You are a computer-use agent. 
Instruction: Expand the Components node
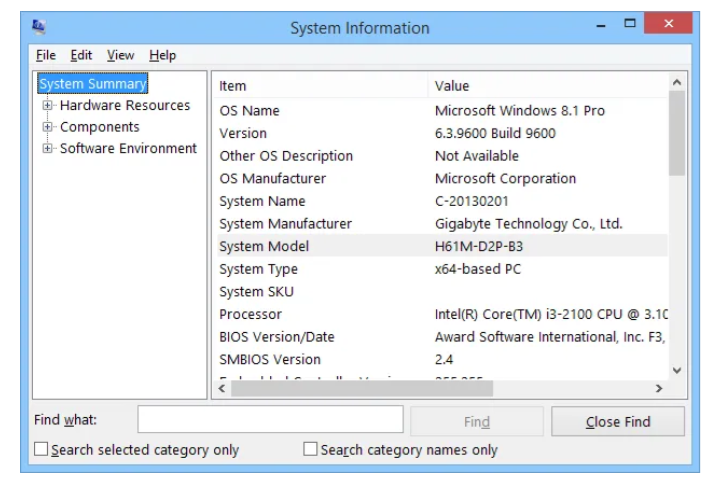pyautogui.click(x=47, y=127)
